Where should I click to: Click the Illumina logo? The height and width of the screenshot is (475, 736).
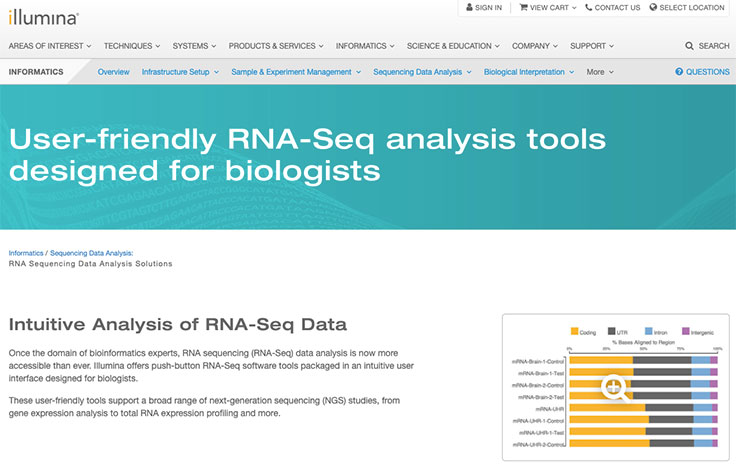[x=44, y=17]
